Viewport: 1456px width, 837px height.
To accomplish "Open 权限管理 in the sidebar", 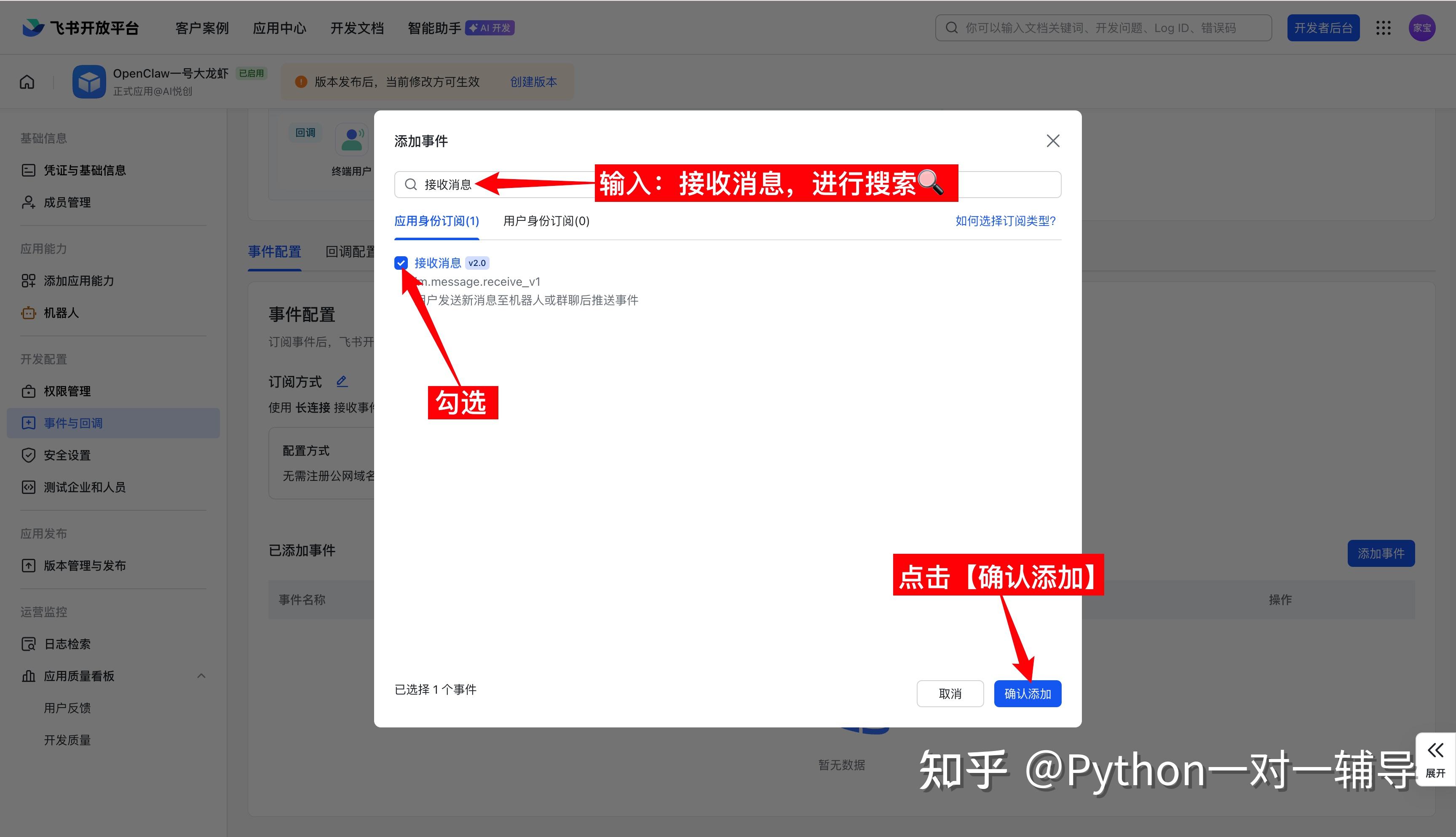I will 67,391.
